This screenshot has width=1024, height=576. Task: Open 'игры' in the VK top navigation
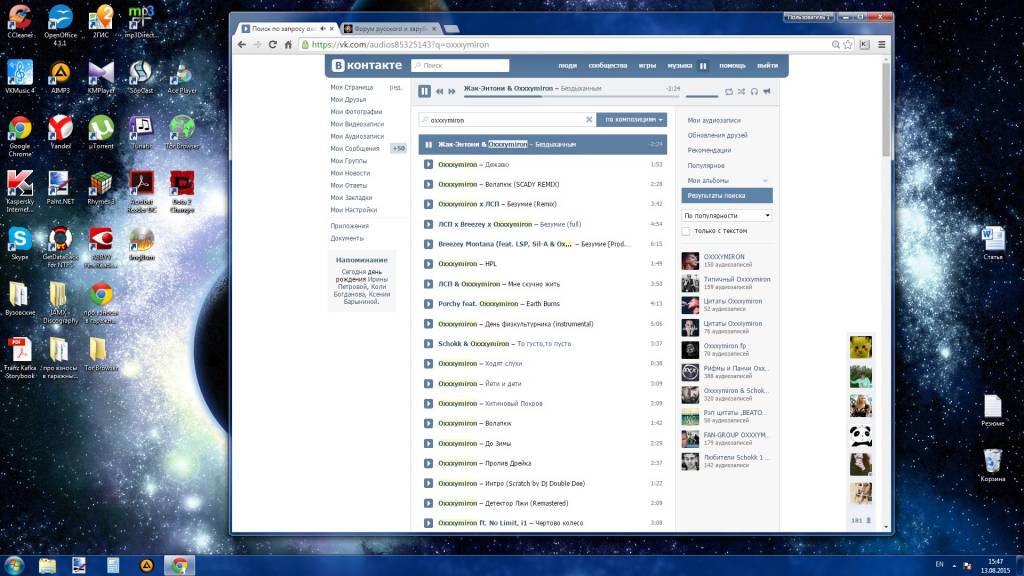(647, 65)
